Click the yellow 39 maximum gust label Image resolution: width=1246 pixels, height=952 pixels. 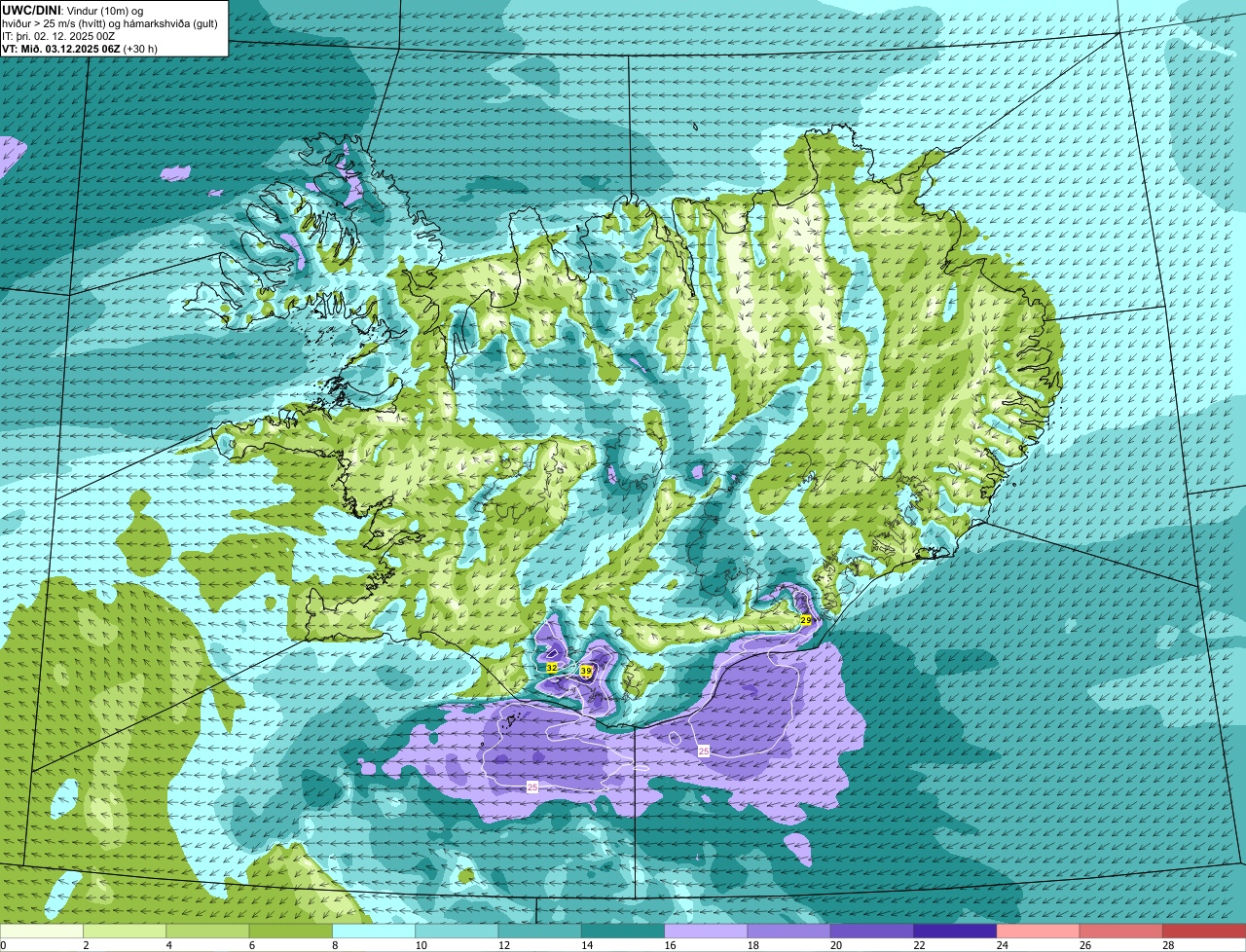click(x=586, y=671)
